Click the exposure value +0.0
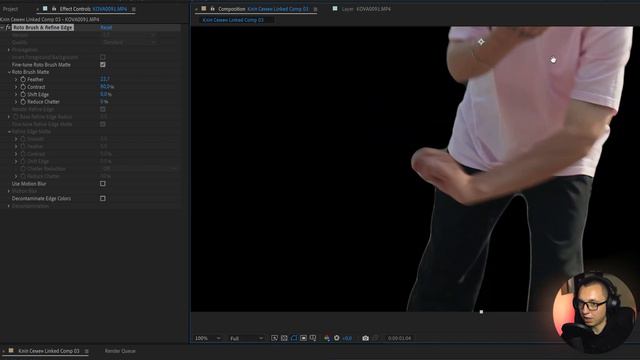Screen dimensions: 640x360 [347, 338]
